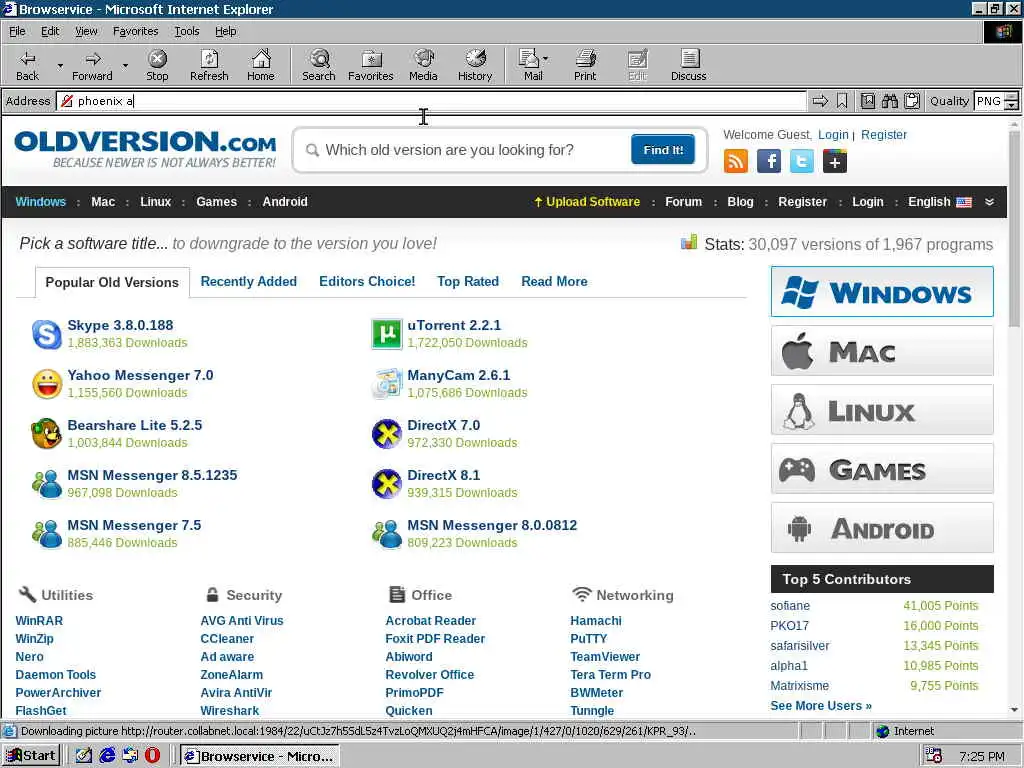Click the vertical scrollbar down arrow
This screenshot has height=768, width=1024.
click(1014, 710)
